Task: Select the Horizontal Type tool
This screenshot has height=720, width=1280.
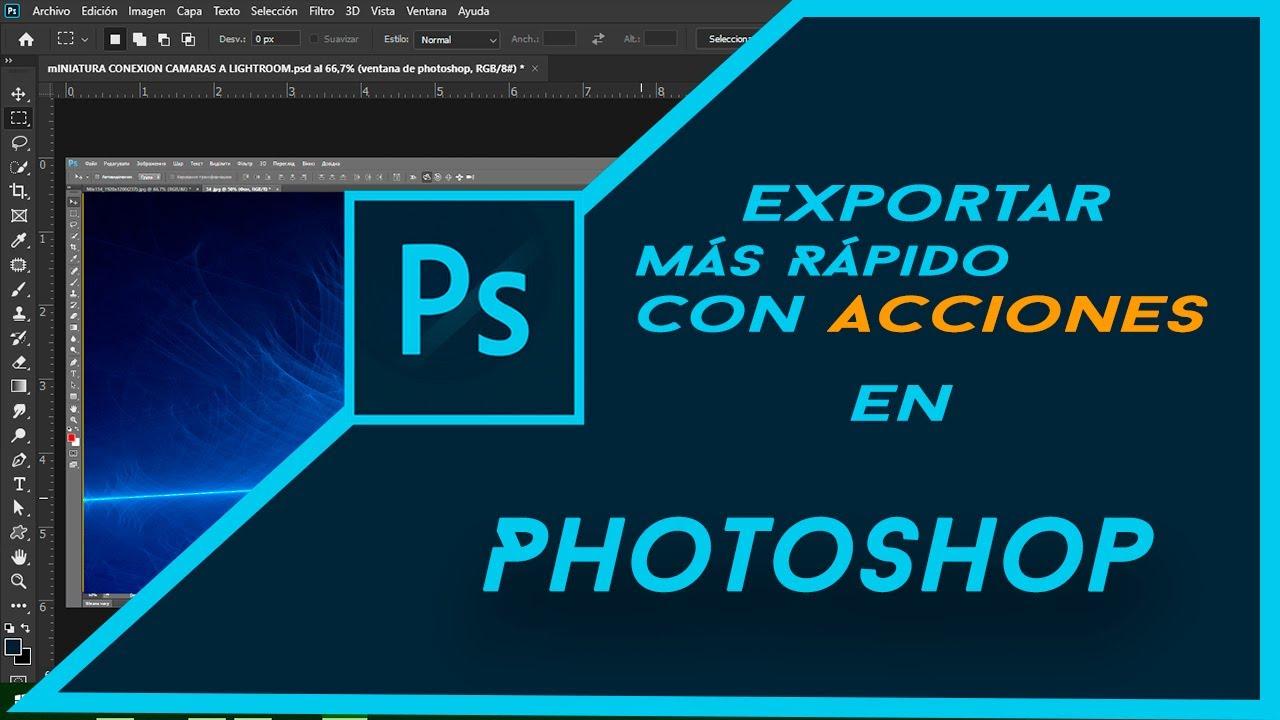Action: pyautogui.click(x=18, y=484)
